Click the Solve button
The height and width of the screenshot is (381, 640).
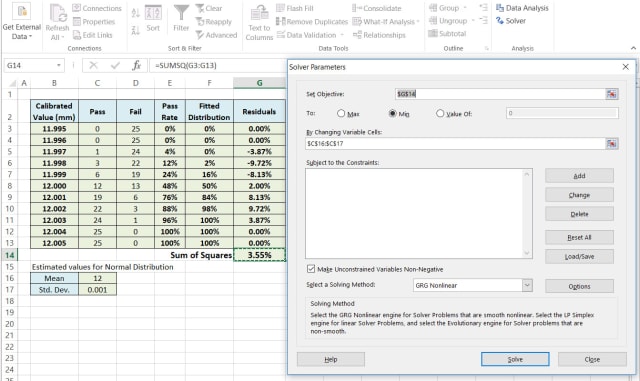coord(515,359)
